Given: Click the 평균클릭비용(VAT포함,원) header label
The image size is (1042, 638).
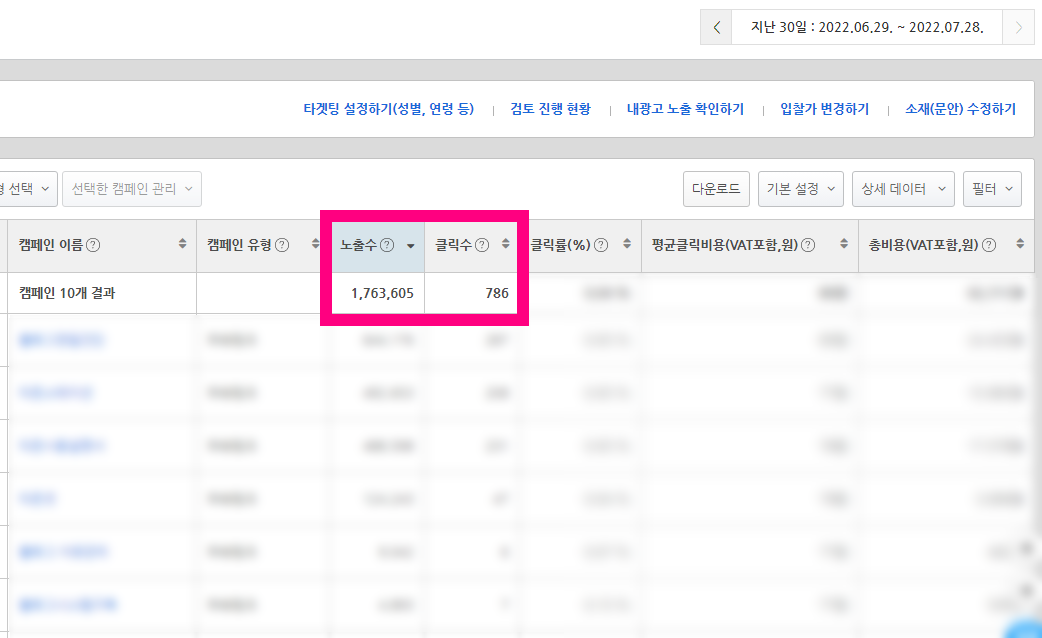Looking at the screenshot, I should point(725,245).
